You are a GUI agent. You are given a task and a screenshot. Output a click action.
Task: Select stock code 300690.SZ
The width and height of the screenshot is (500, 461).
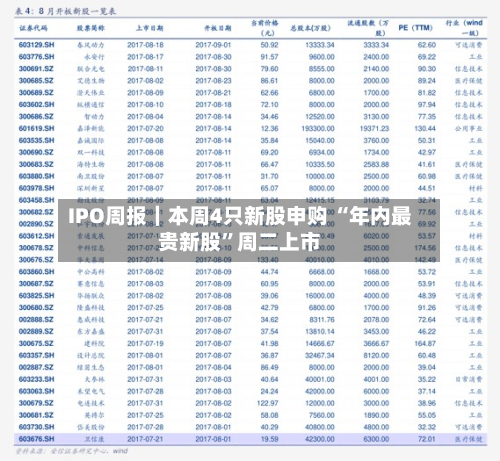coord(36,152)
